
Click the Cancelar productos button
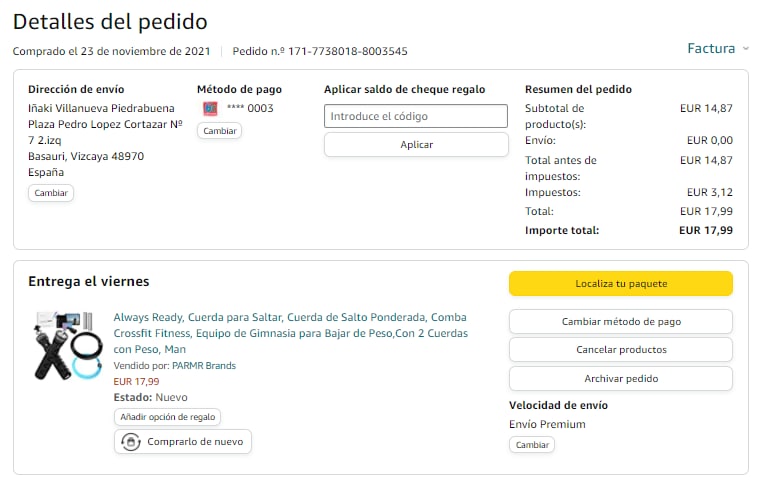point(620,350)
